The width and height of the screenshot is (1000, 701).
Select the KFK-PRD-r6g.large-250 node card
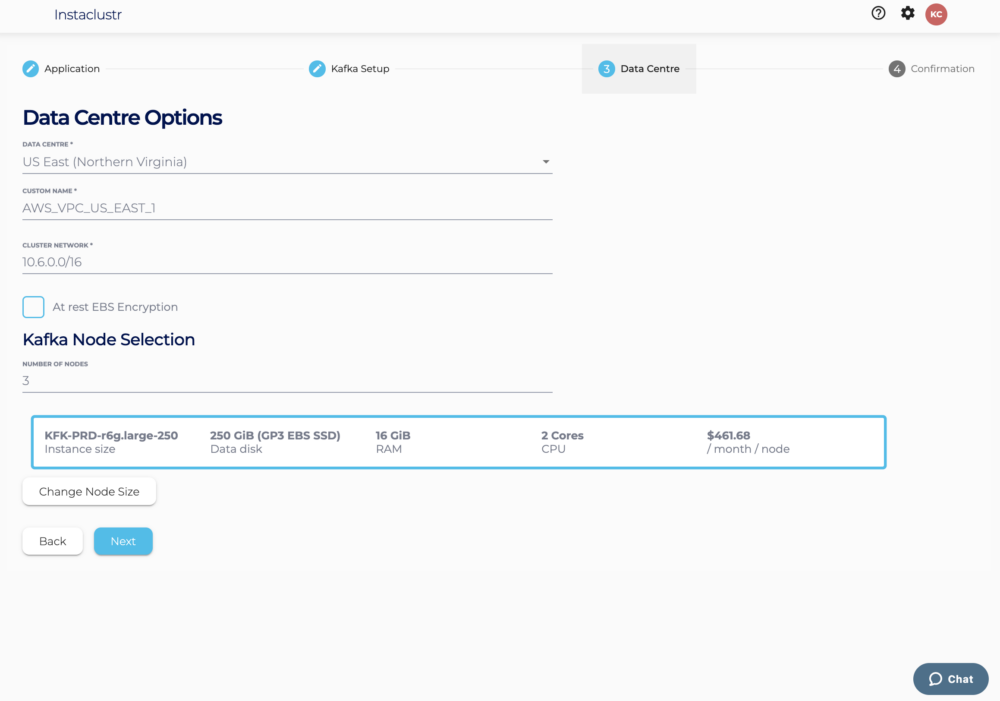[x=459, y=441]
